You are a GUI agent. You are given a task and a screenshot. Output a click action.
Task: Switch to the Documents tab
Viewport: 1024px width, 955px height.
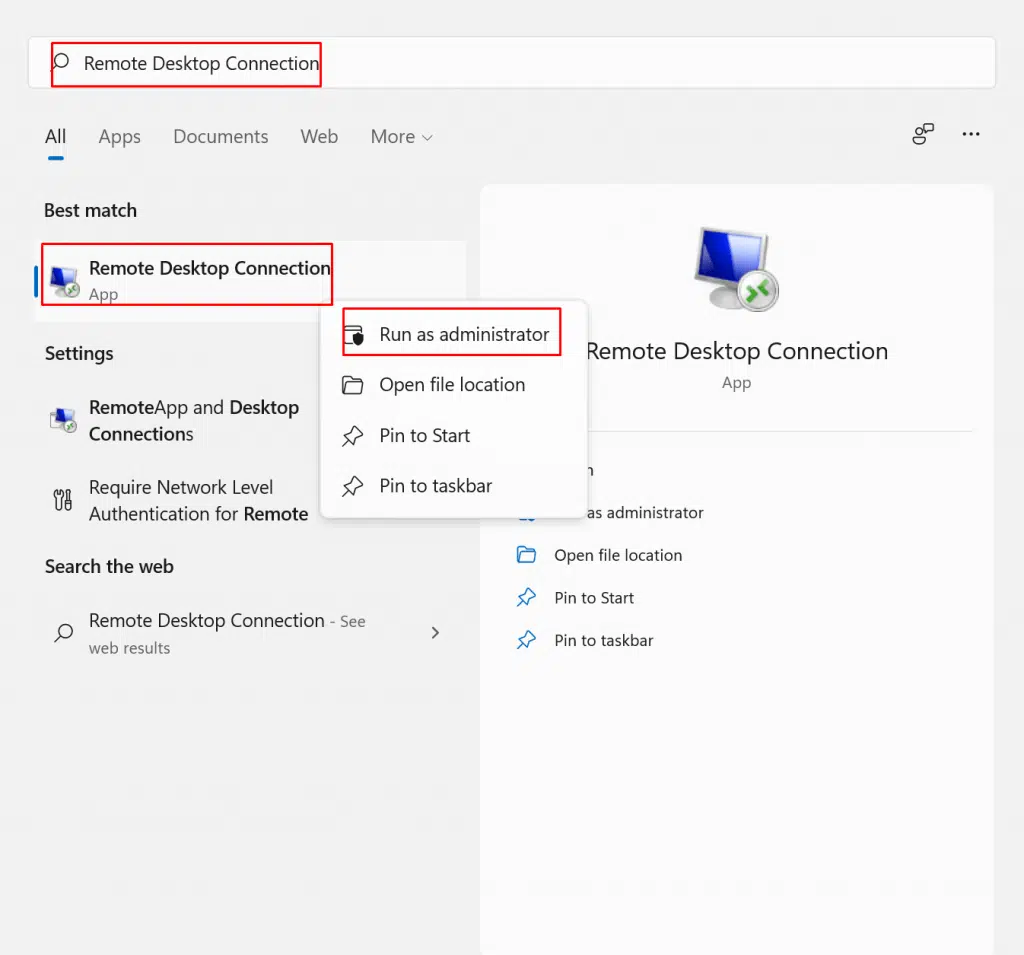(x=220, y=137)
